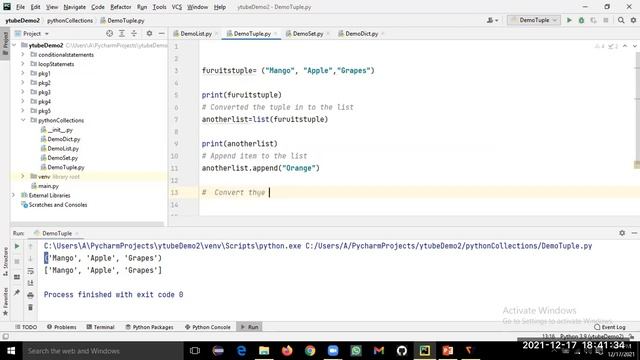Open Python Console tool window
640x360 pixels.
(208, 327)
